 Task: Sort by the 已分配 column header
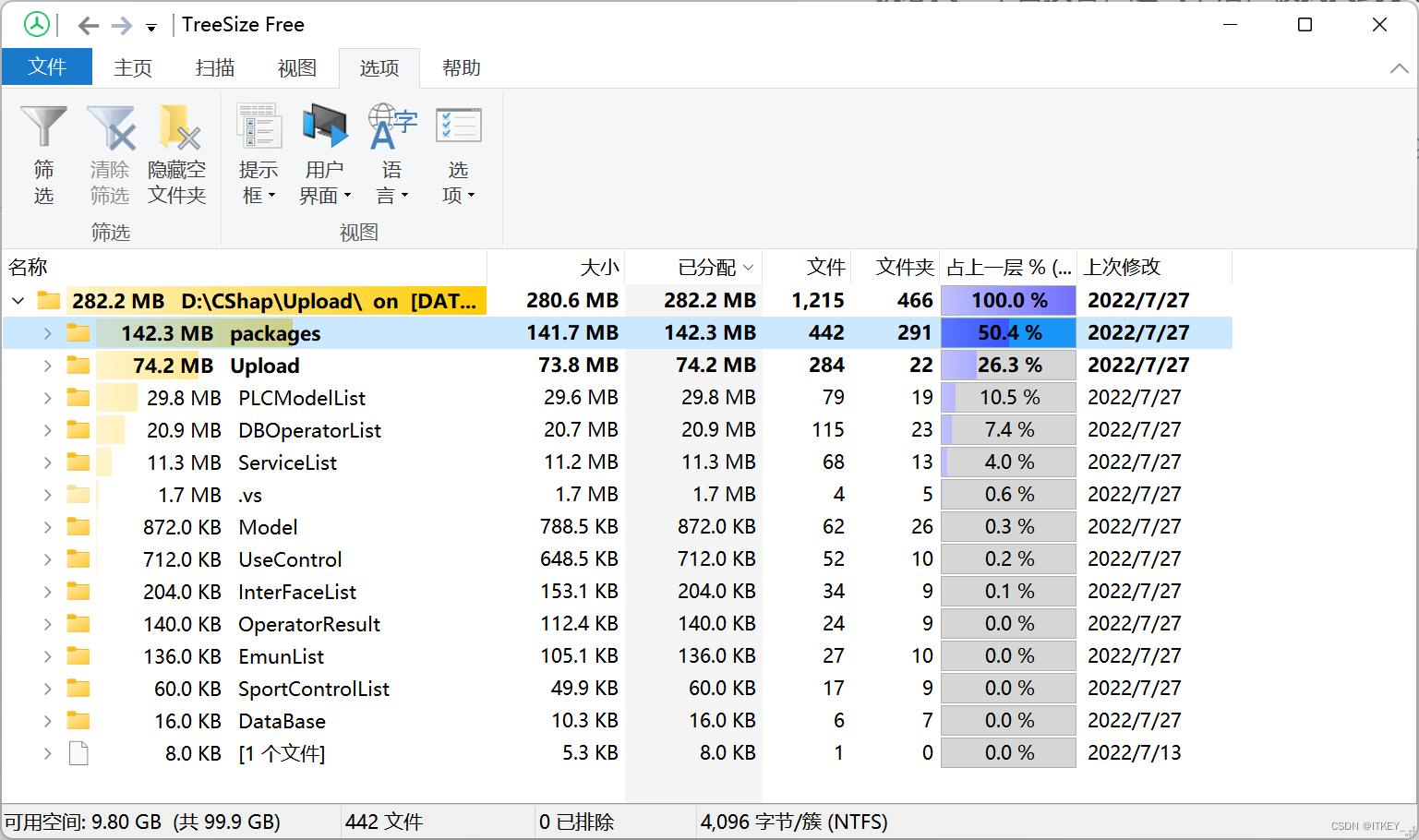pyautogui.click(x=693, y=267)
